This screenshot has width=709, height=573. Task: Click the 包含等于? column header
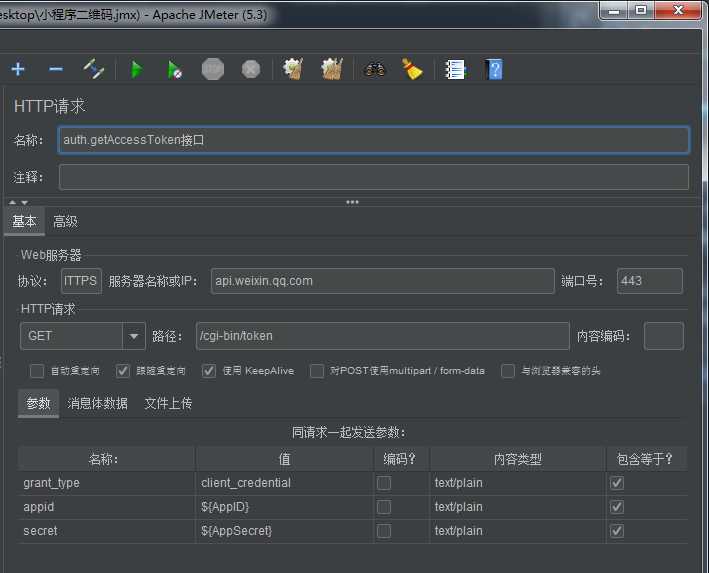(x=647, y=459)
